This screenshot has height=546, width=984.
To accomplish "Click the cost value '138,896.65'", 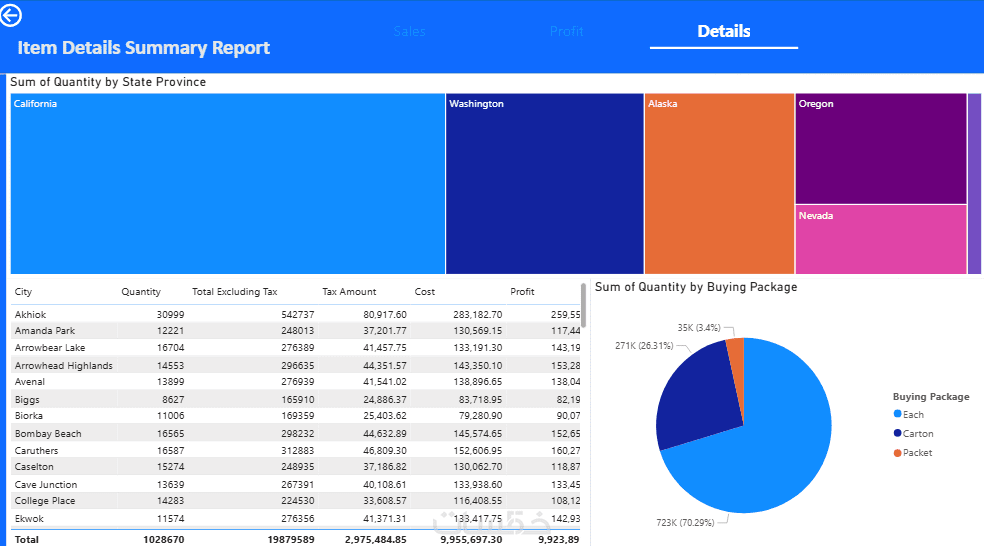I will (477, 382).
